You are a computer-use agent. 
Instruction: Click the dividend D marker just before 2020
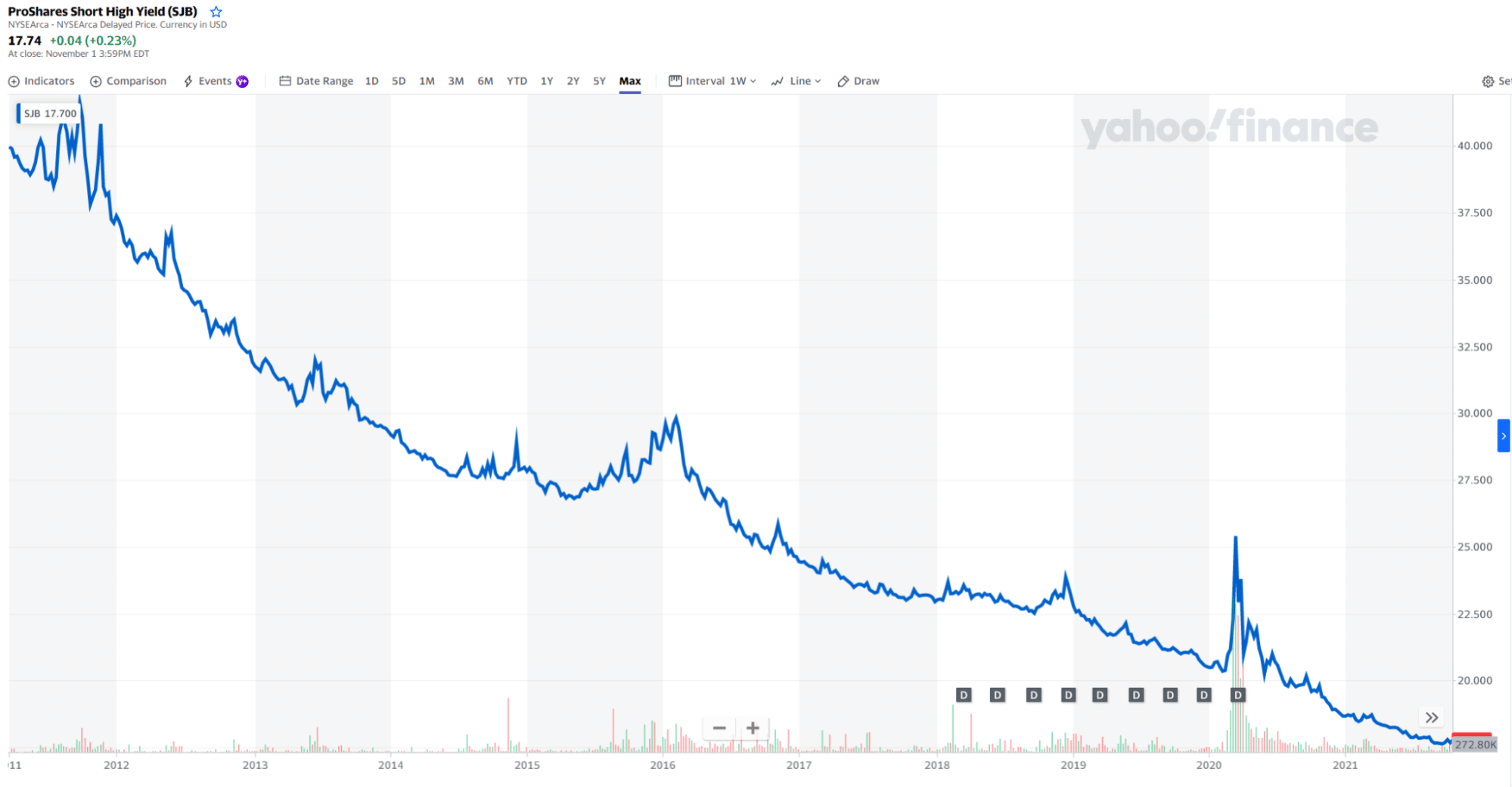[1204, 695]
